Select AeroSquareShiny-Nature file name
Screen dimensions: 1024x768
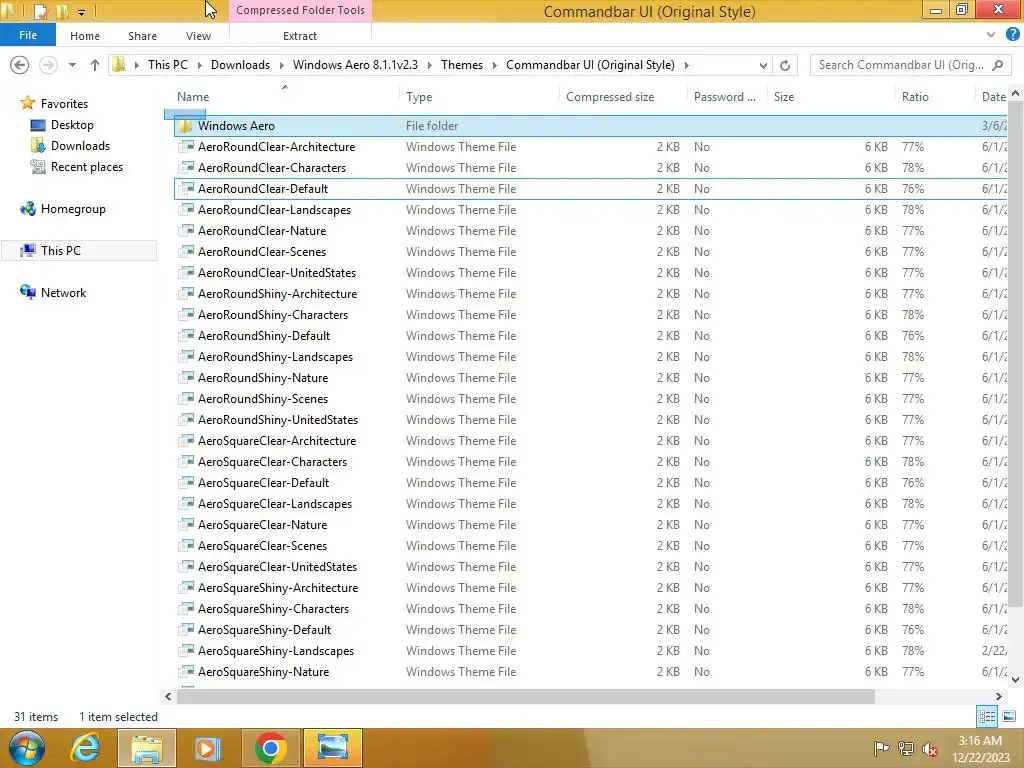(x=263, y=672)
